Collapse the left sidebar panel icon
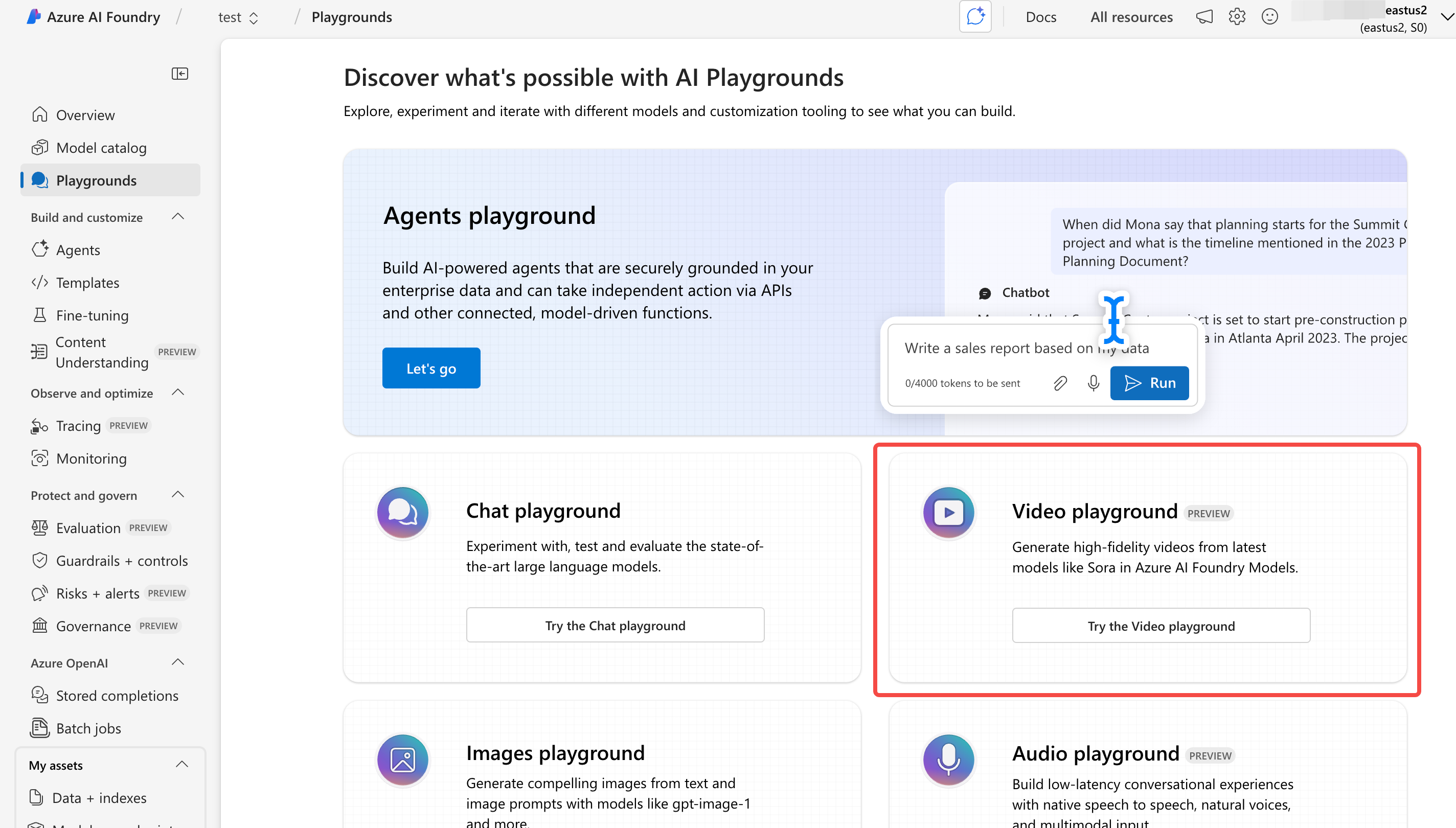The width and height of the screenshot is (1456, 828). (x=180, y=74)
